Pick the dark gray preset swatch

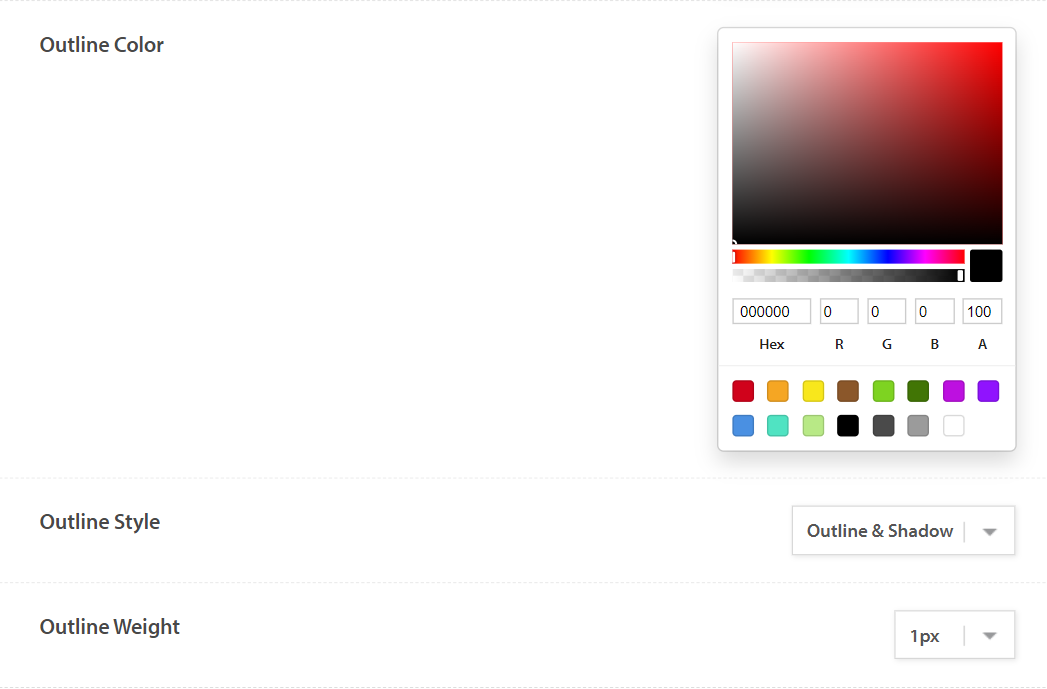coord(883,425)
